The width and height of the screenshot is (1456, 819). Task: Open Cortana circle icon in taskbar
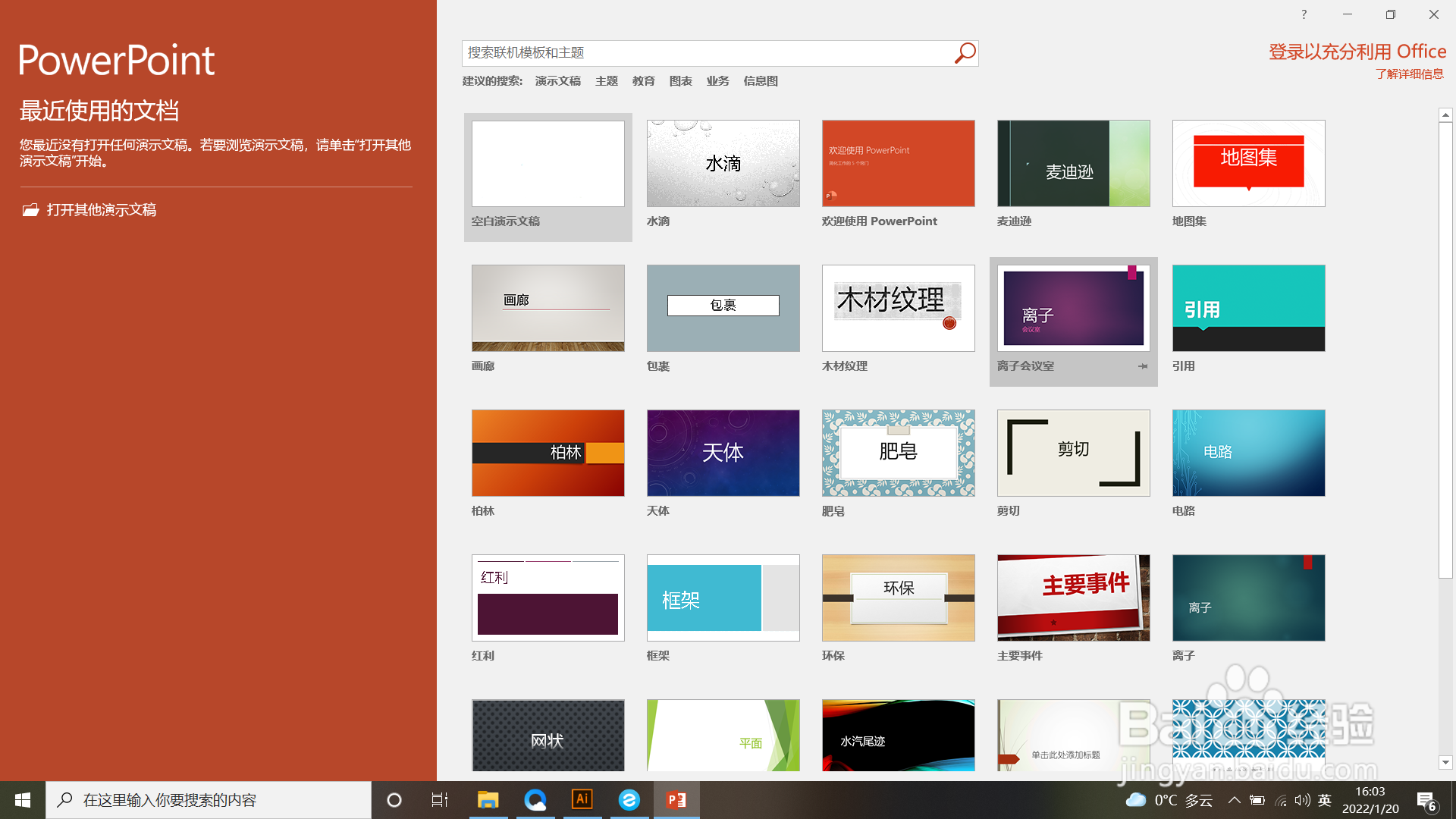point(394,800)
